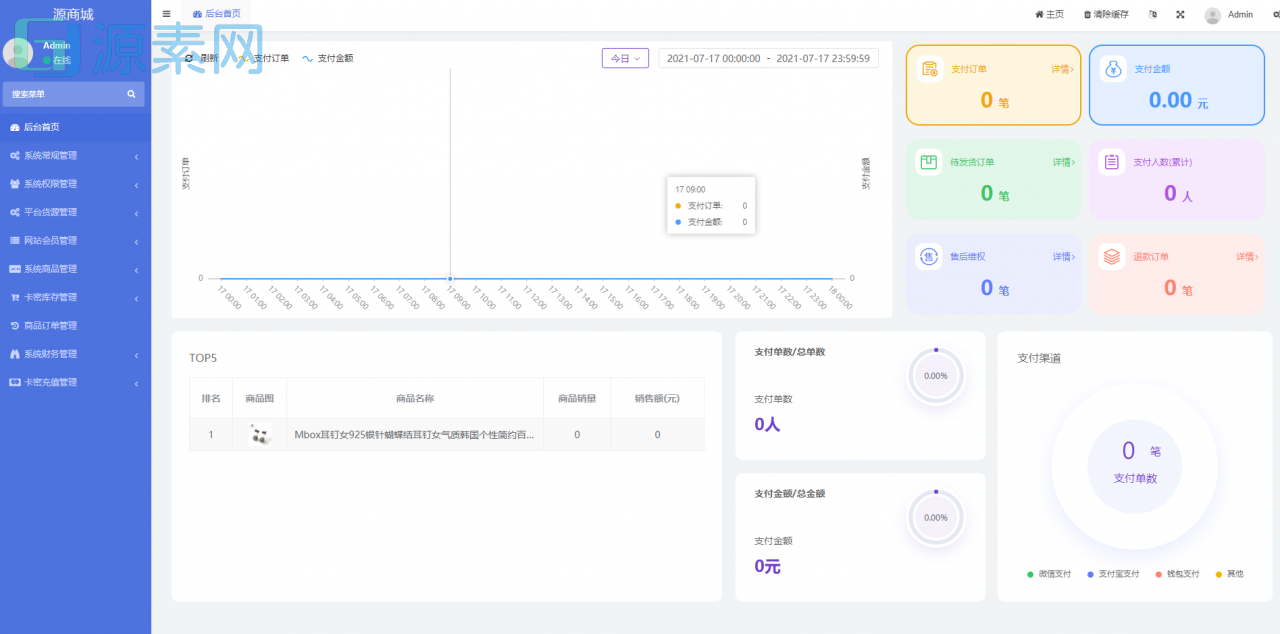The width and height of the screenshot is (1280, 634).
Task: Switch to the 后台首页 tab
Action: coord(217,14)
